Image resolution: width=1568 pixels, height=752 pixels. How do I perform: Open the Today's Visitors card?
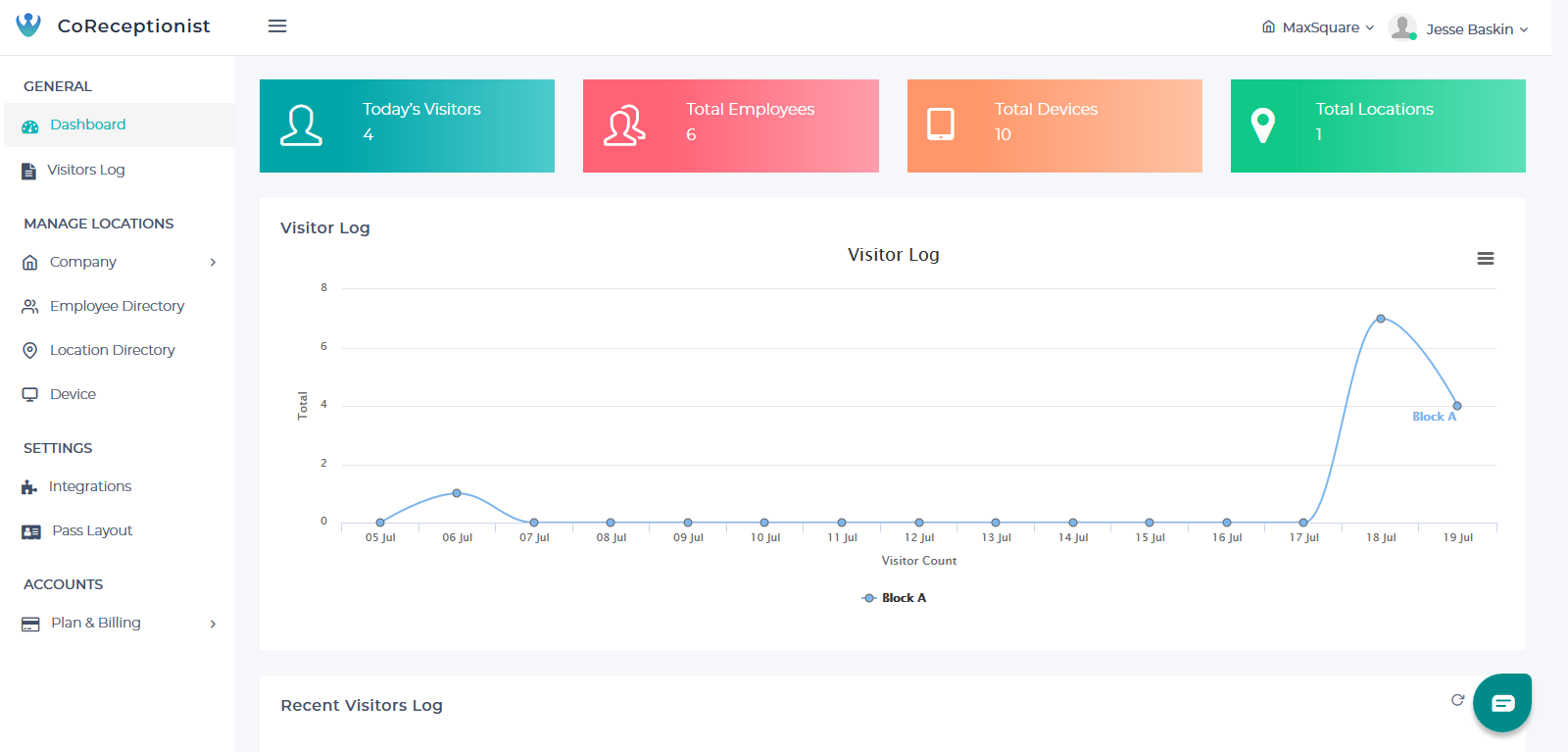[x=407, y=125]
